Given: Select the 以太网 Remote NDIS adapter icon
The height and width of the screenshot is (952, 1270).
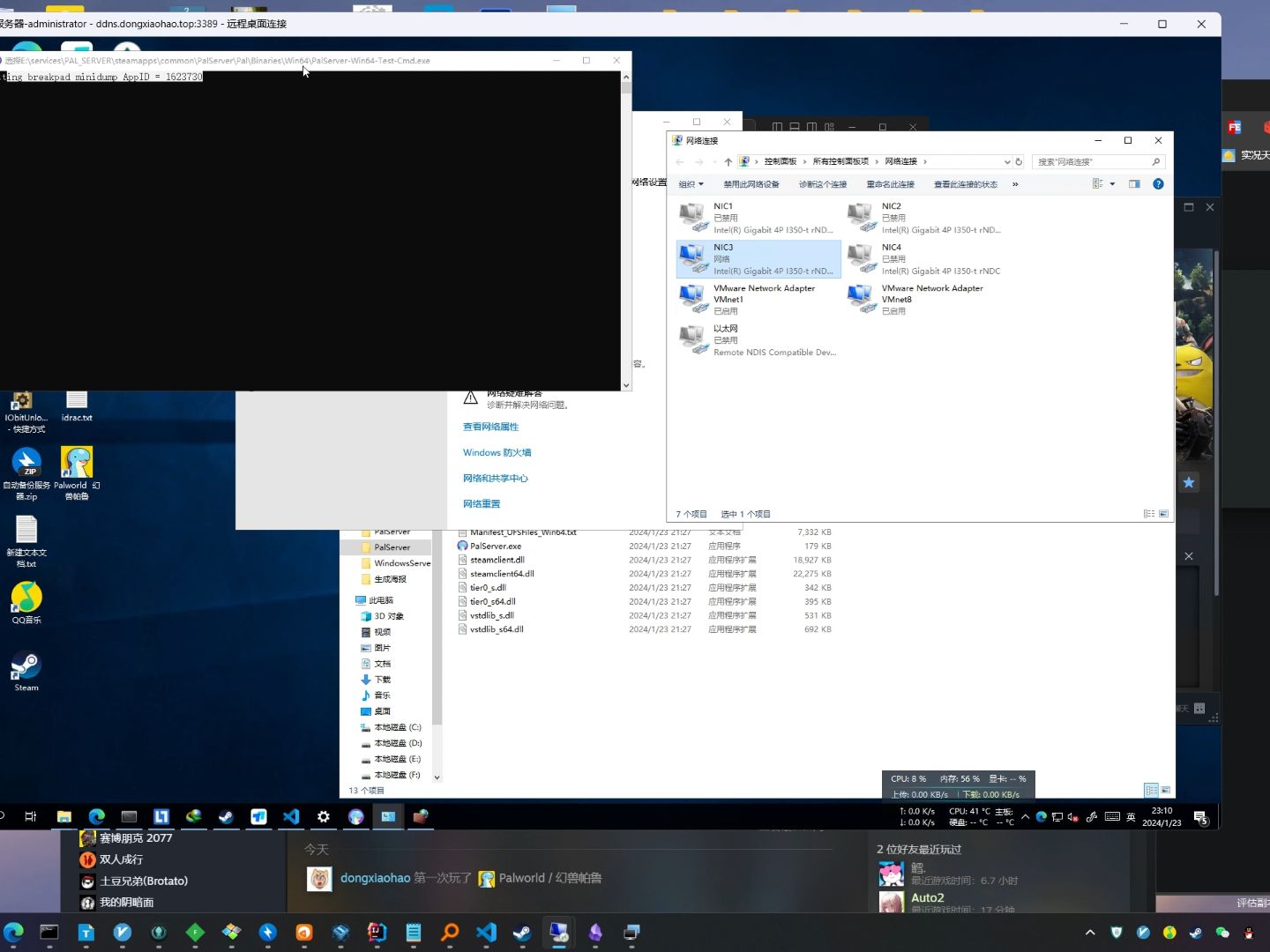Looking at the screenshot, I should pos(693,340).
